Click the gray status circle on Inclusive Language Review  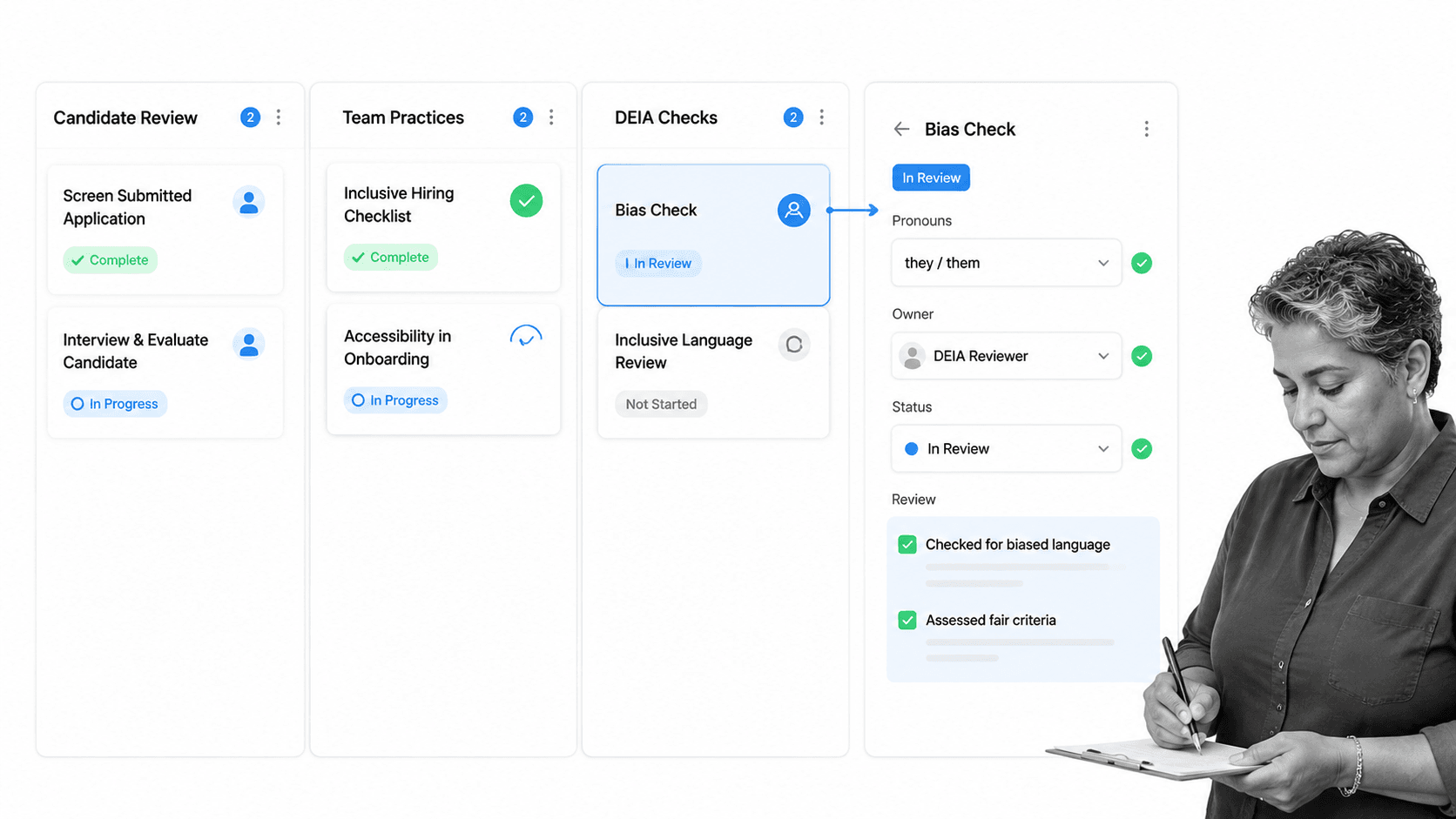pyautogui.click(x=793, y=345)
